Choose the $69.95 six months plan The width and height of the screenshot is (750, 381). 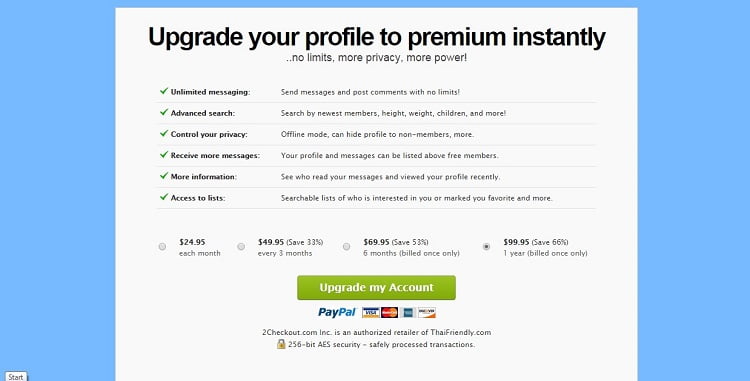pos(346,247)
